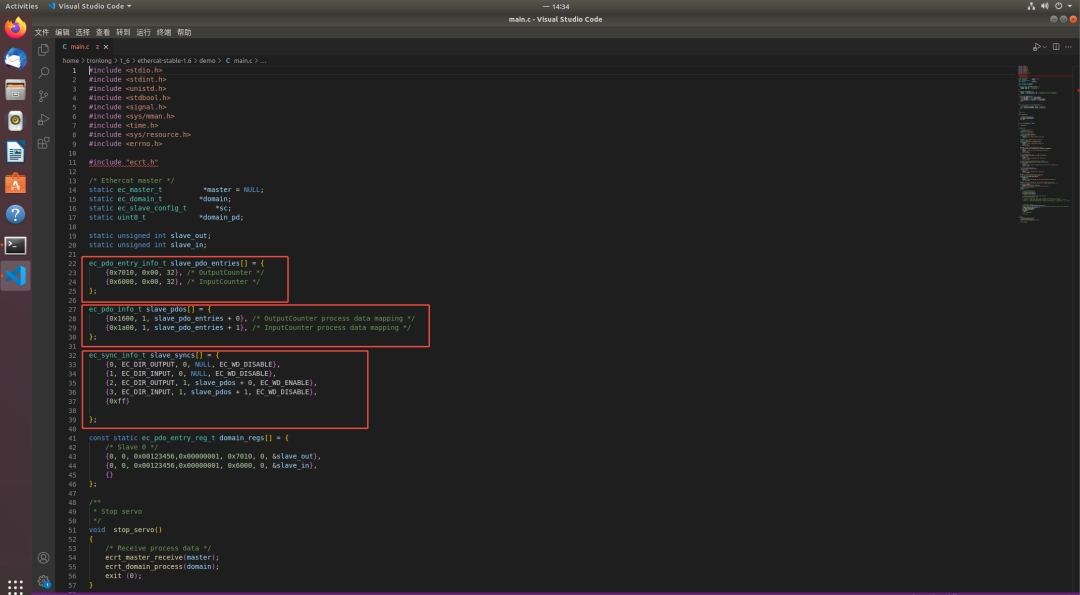Open the Search view in activity bar

[x=43, y=73]
